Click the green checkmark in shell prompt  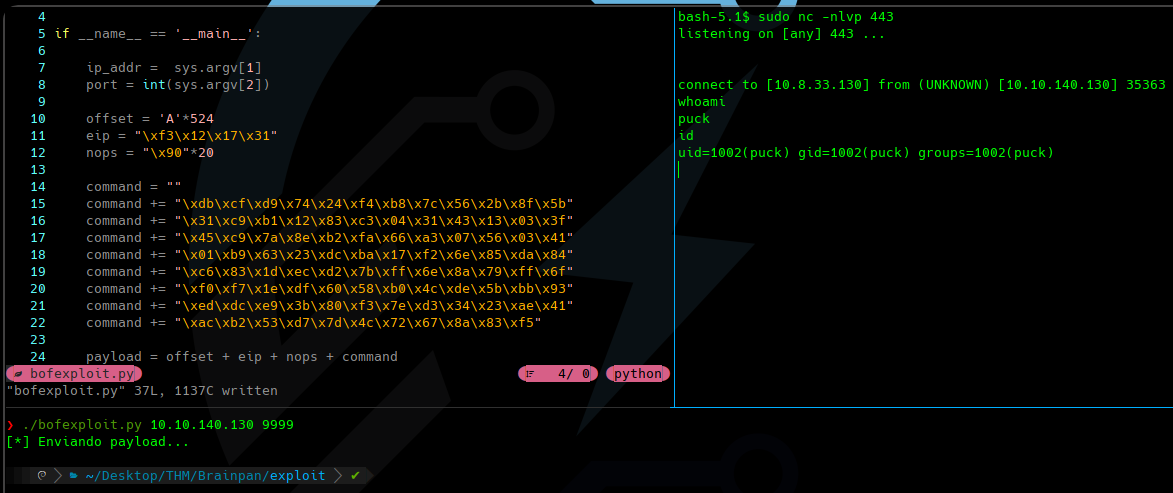point(355,475)
